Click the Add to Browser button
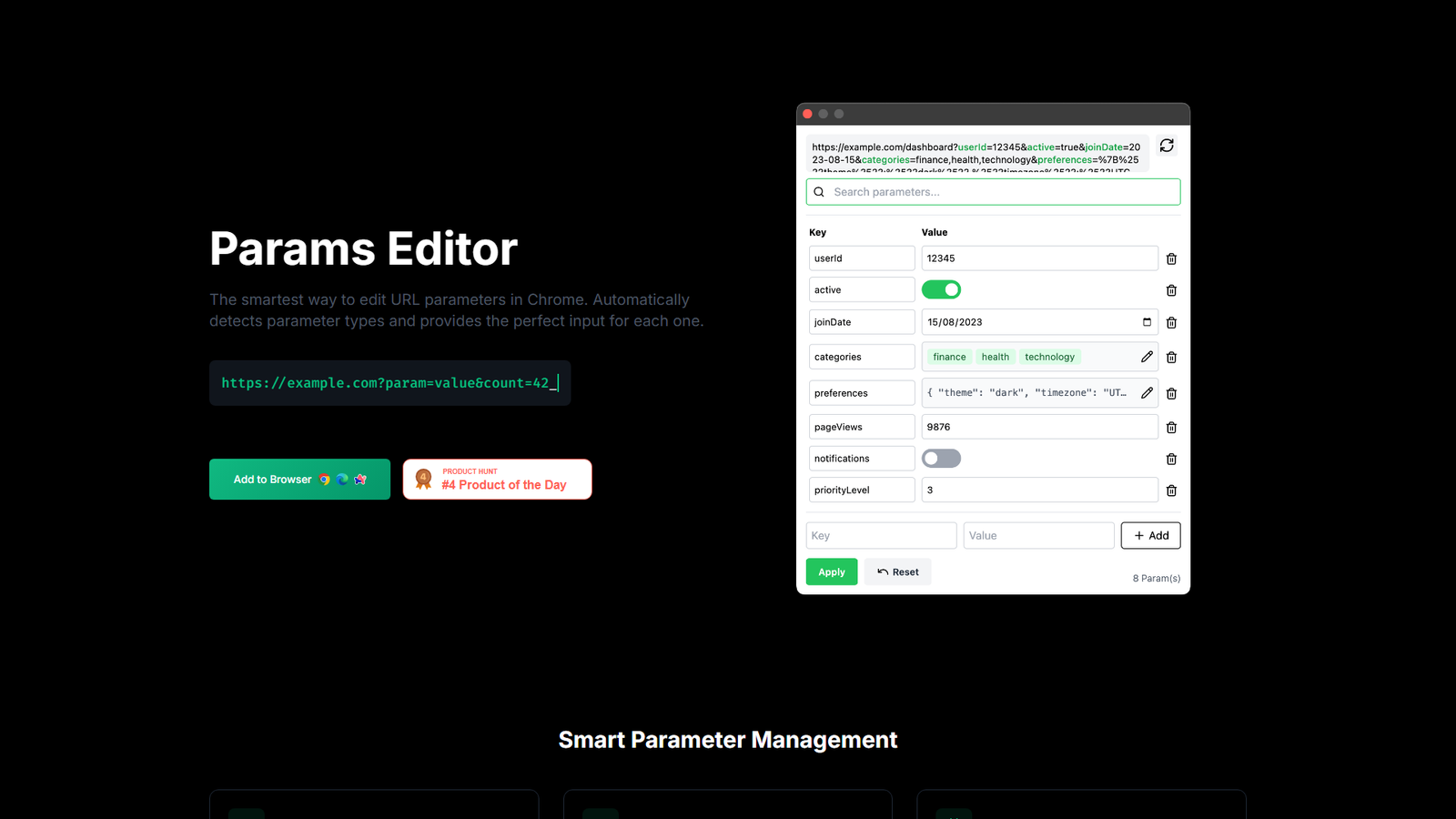 pyautogui.click(x=299, y=479)
